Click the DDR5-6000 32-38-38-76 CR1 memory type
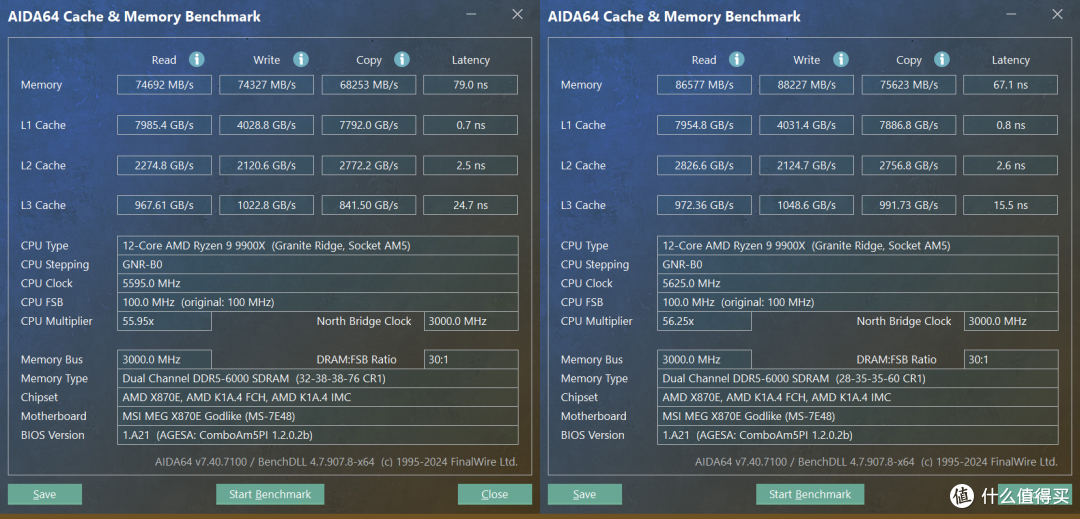The width and height of the screenshot is (1080, 519). click(318, 378)
